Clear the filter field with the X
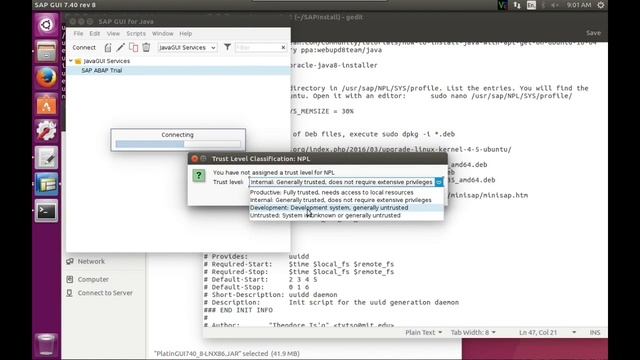This screenshot has height=360, width=640. pyautogui.click(x=283, y=47)
